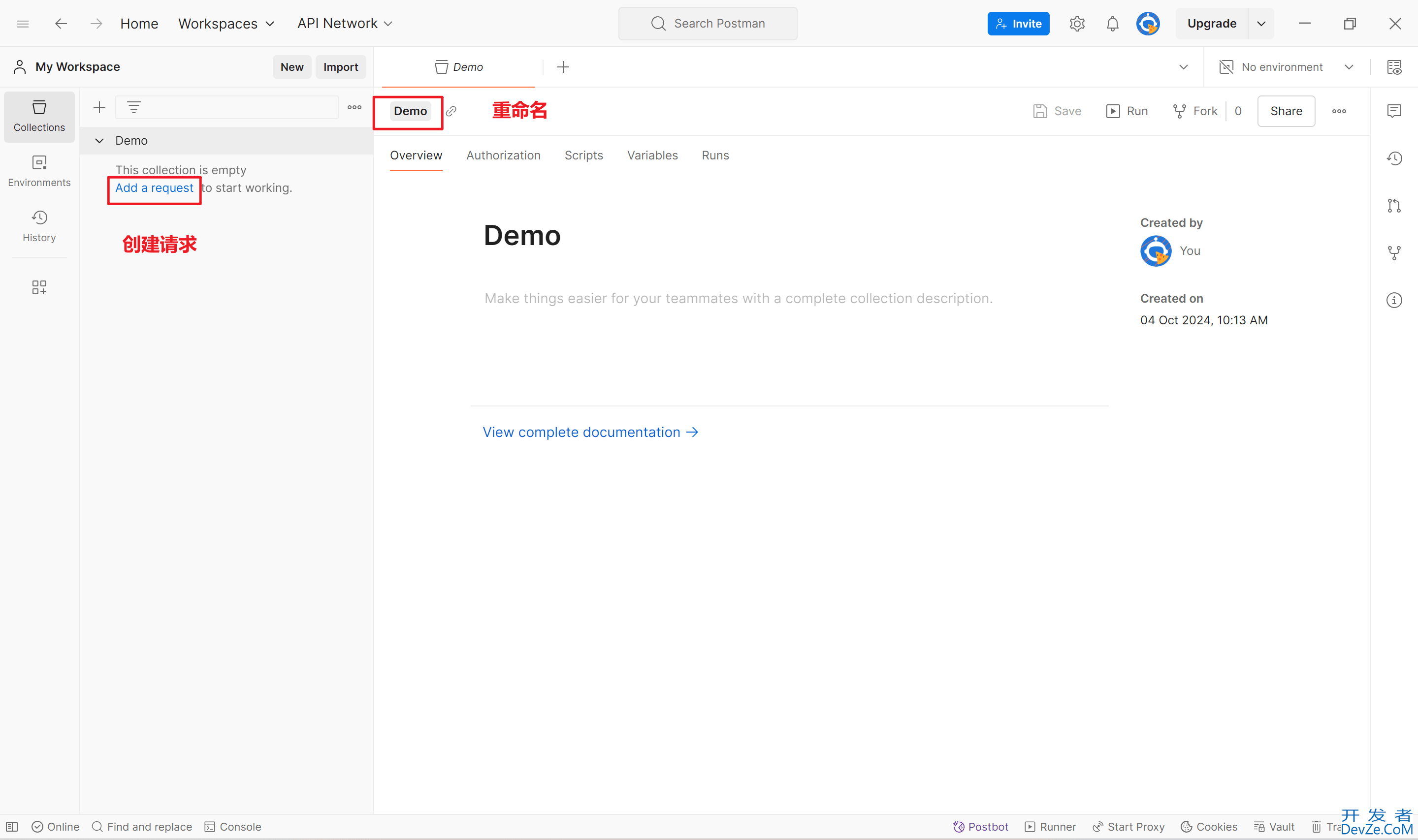
Task: Open the Environments sidebar section
Action: (x=39, y=172)
